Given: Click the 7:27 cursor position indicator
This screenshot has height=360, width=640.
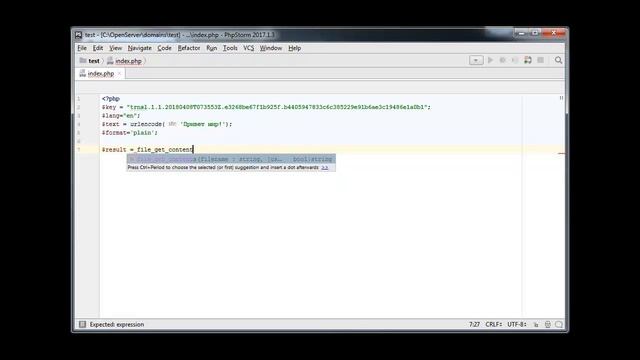Looking at the screenshot, I should (474, 324).
